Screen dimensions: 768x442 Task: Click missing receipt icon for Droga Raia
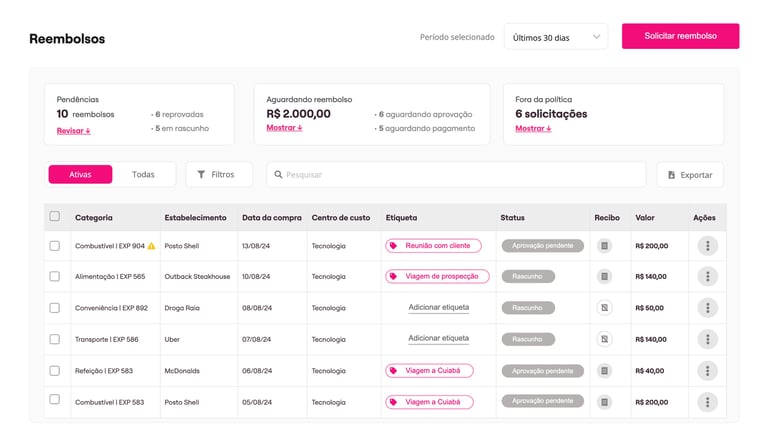tap(604, 308)
